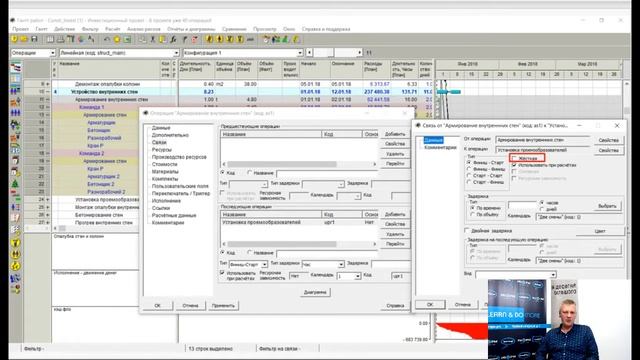
Task: Collapse the Команда 2 group
Action: click(48, 153)
